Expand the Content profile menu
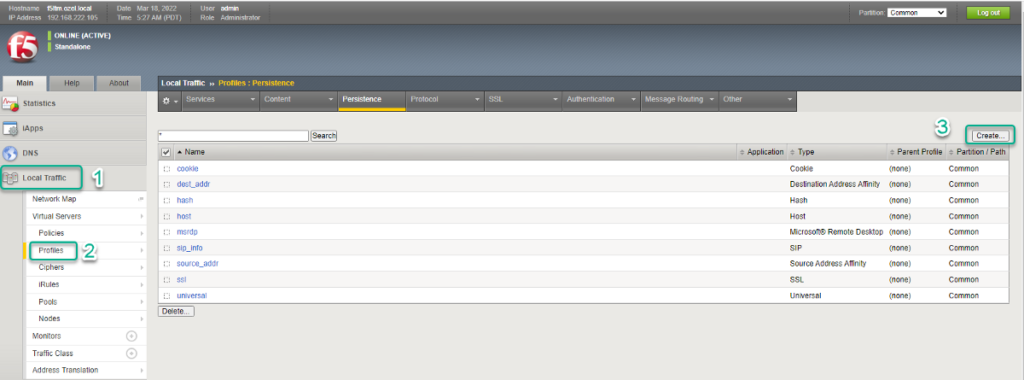 tap(298, 100)
